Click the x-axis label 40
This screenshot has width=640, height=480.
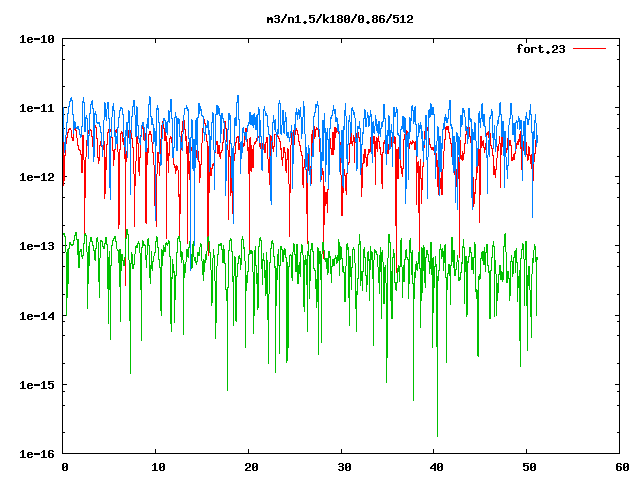point(437,467)
